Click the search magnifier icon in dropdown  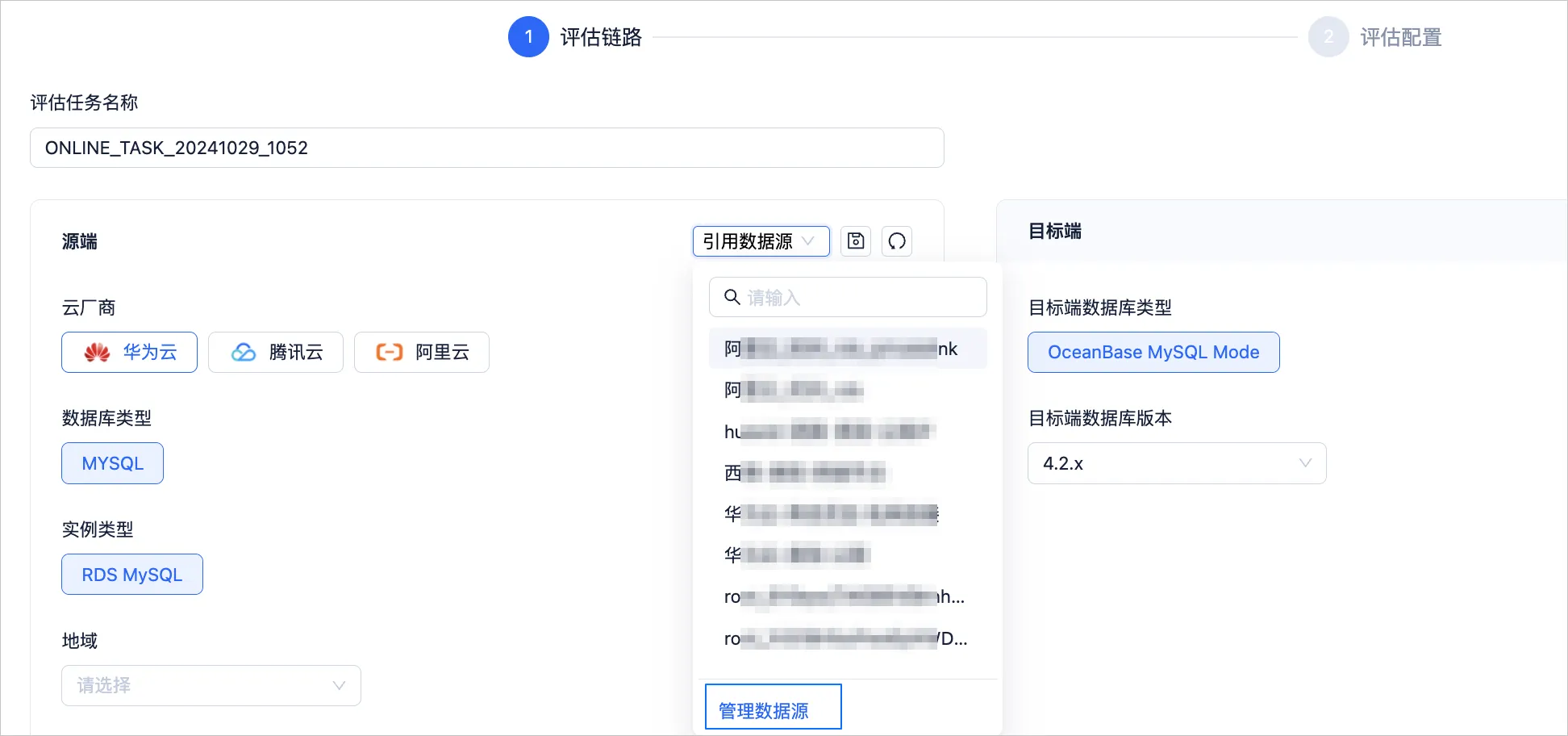tap(732, 297)
